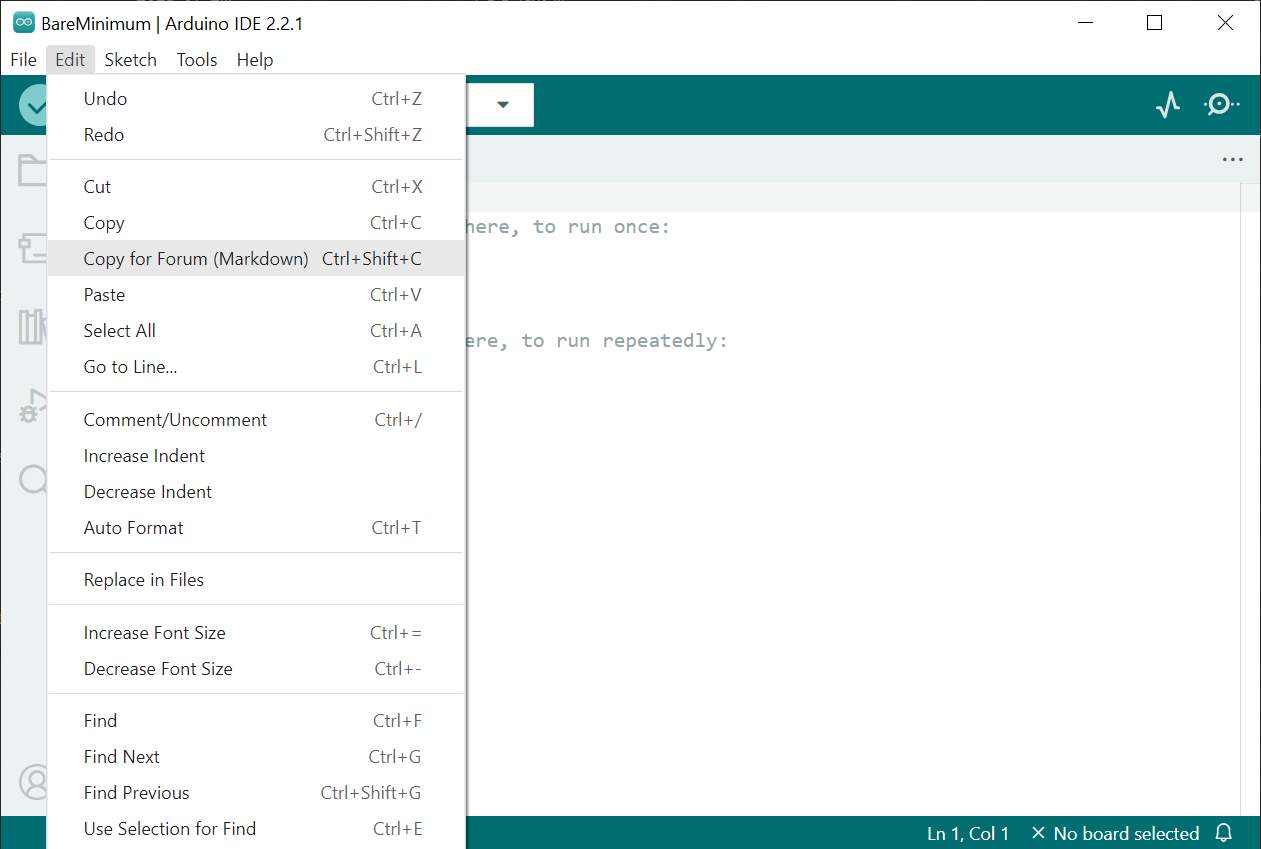Choose Select All menu entry
Image resolution: width=1261 pixels, height=849 pixels.
pyautogui.click(x=256, y=331)
